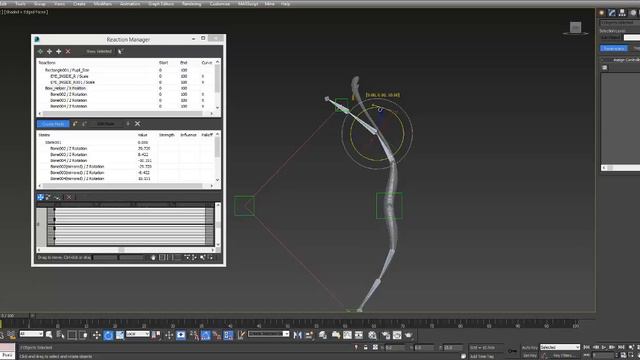The width and height of the screenshot is (640, 360).
Task: Click the curve graph horizontal scrollbar thumb
Action: click(x=121, y=250)
